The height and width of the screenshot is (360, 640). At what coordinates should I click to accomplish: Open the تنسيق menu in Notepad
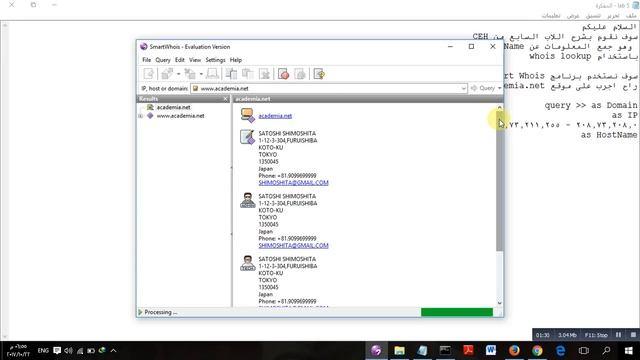pos(593,16)
